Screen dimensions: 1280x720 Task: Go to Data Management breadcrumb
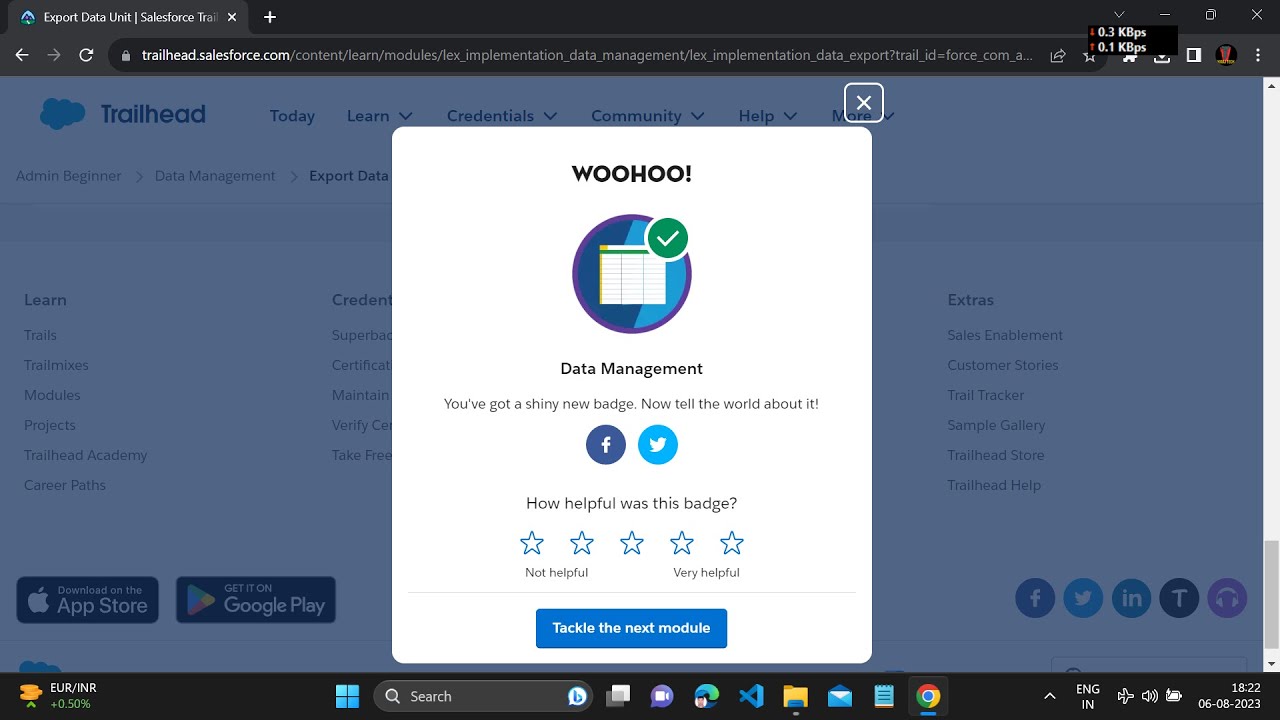point(215,176)
